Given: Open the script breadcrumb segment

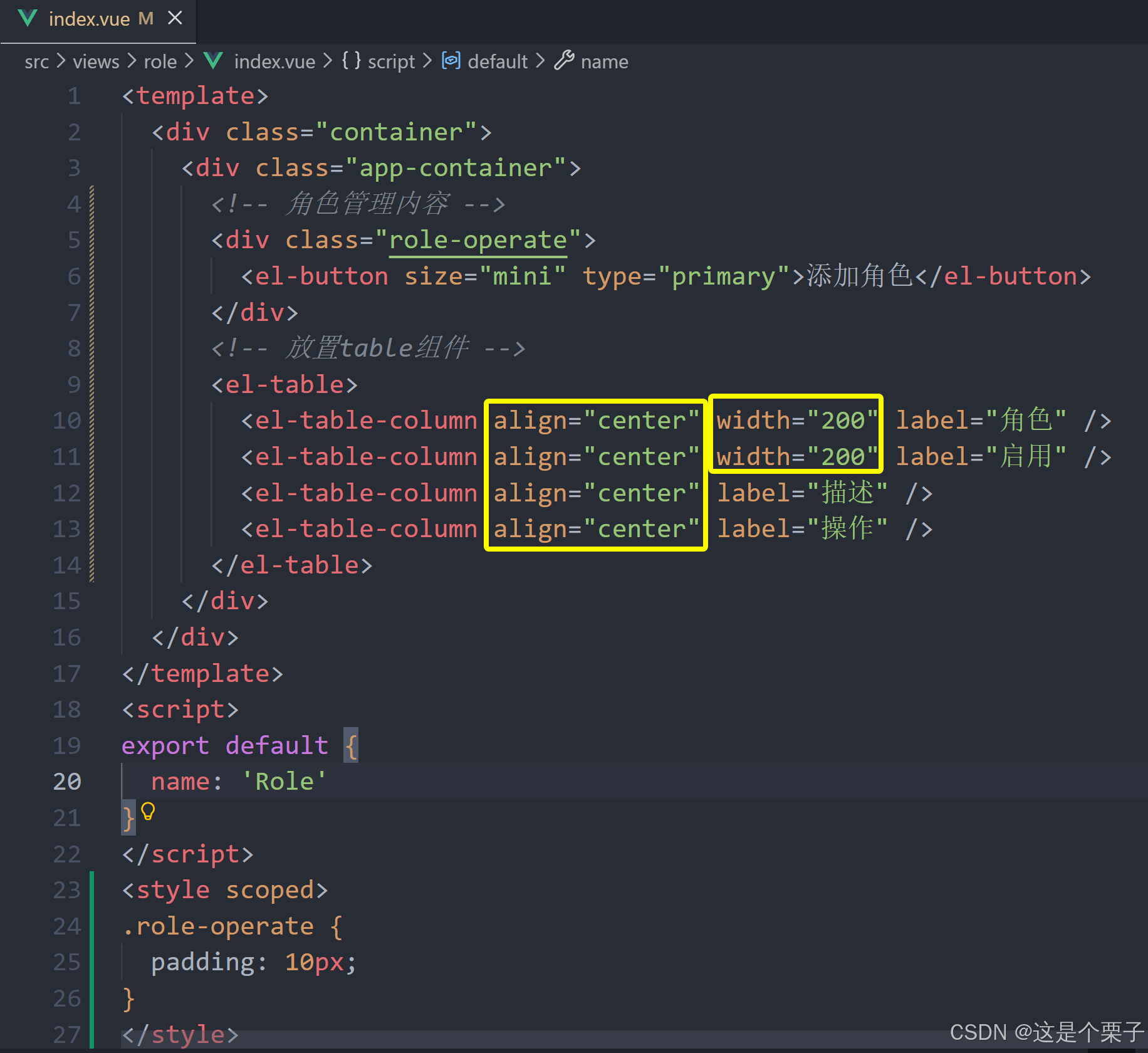Looking at the screenshot, I should (x=391, y=61).
